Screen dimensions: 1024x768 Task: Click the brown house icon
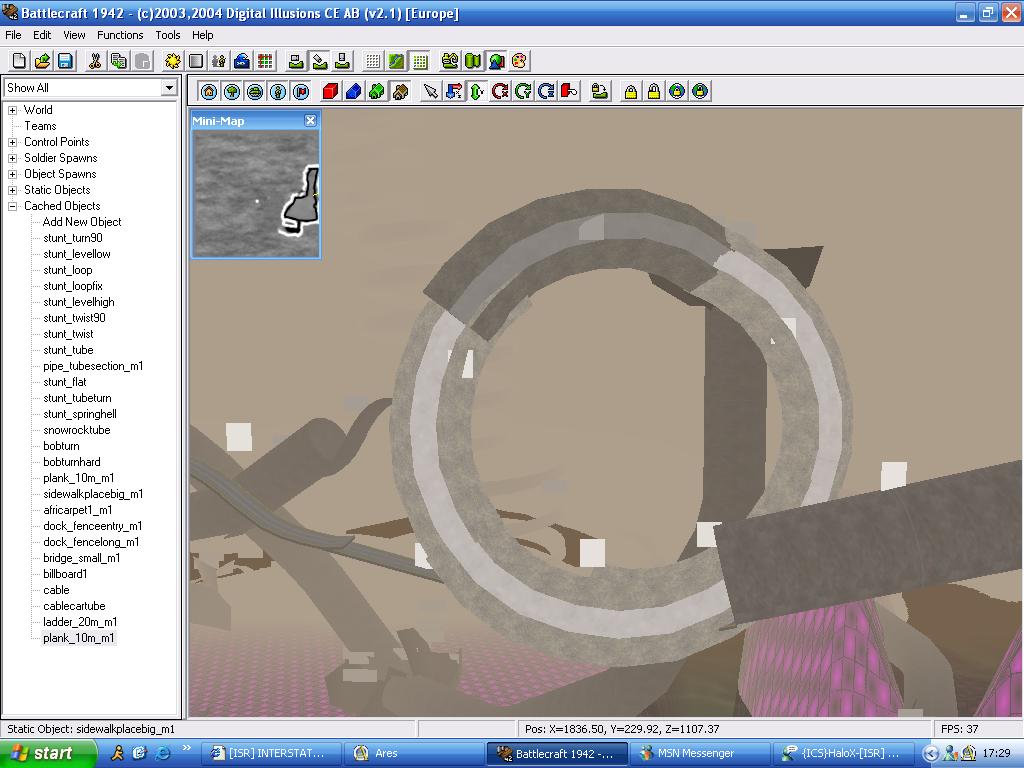click(400, 91)
